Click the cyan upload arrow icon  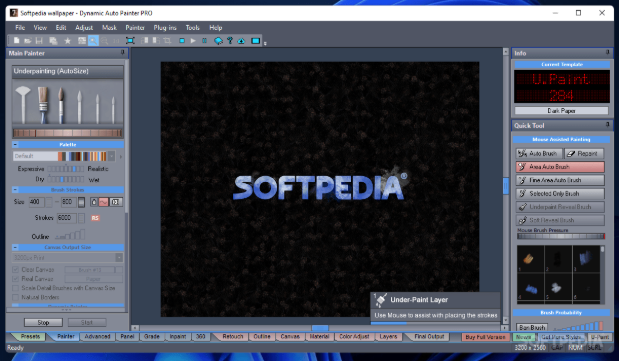click(241, 40)
